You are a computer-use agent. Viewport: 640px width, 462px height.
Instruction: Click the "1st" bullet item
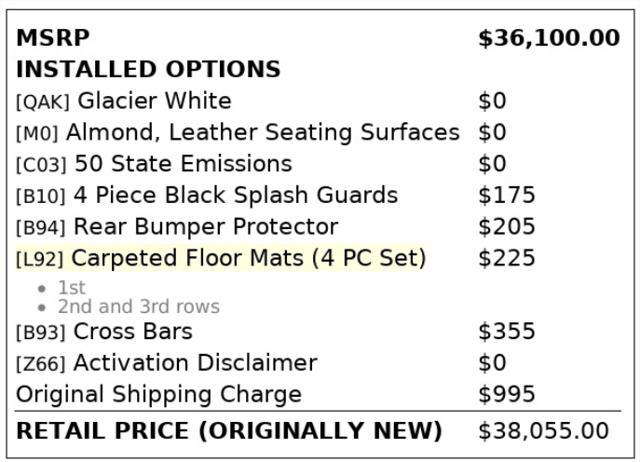(x=71, y=288)
